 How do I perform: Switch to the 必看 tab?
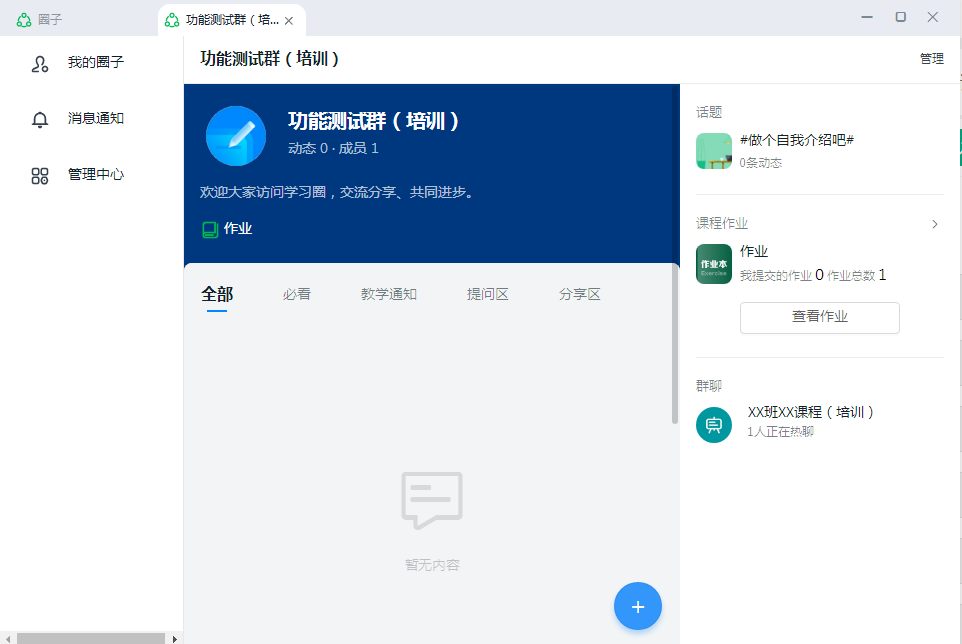click(296, 294)
